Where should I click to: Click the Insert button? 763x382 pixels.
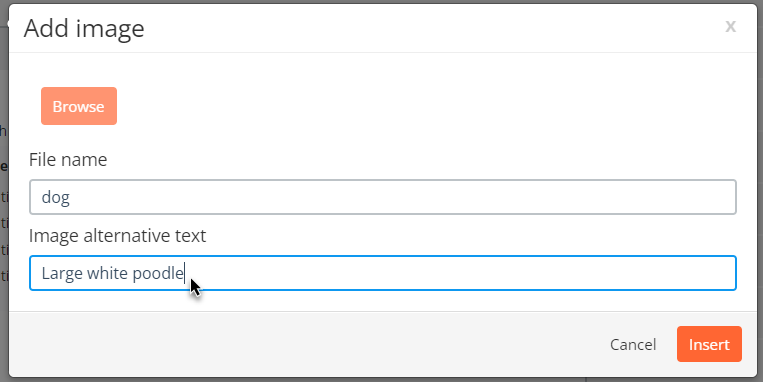coord(709,344)
